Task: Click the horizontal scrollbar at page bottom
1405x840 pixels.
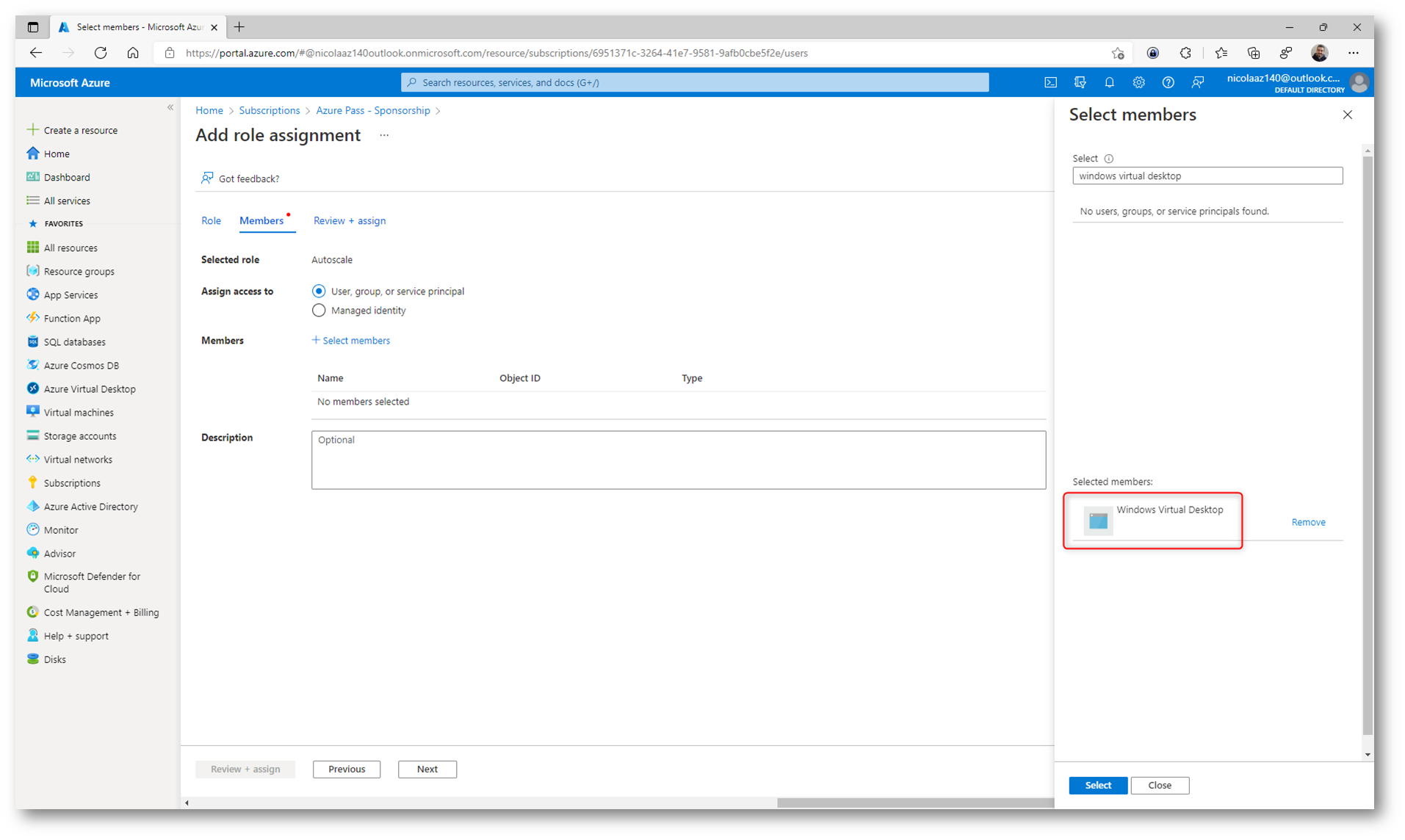Action: 915,803
